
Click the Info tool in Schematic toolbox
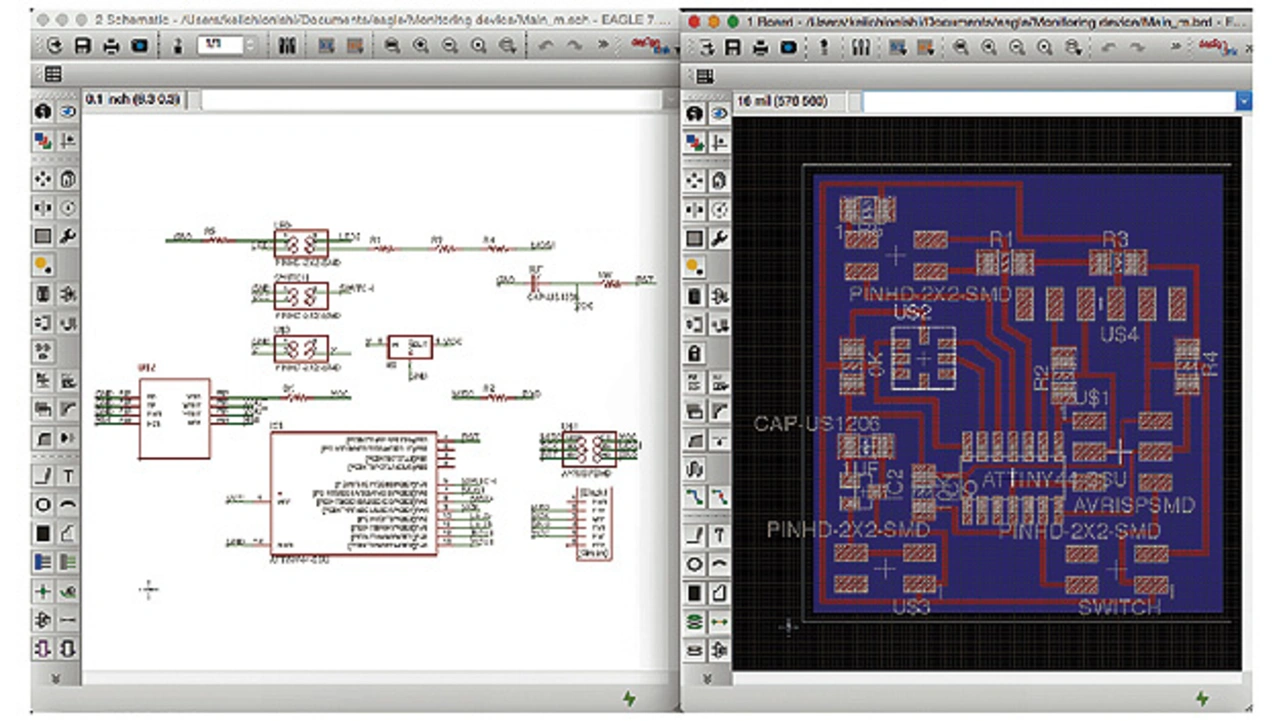[43, 112]
